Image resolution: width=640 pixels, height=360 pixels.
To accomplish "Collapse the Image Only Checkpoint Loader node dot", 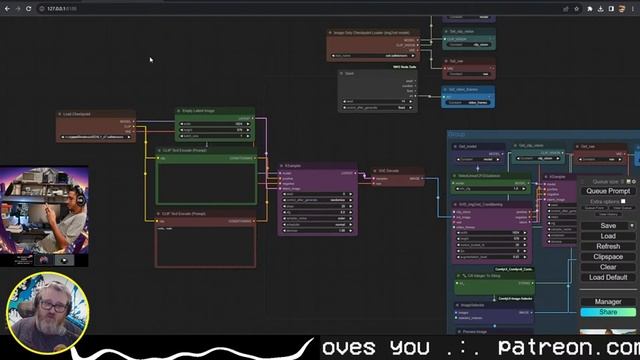I will pos(330,33).
